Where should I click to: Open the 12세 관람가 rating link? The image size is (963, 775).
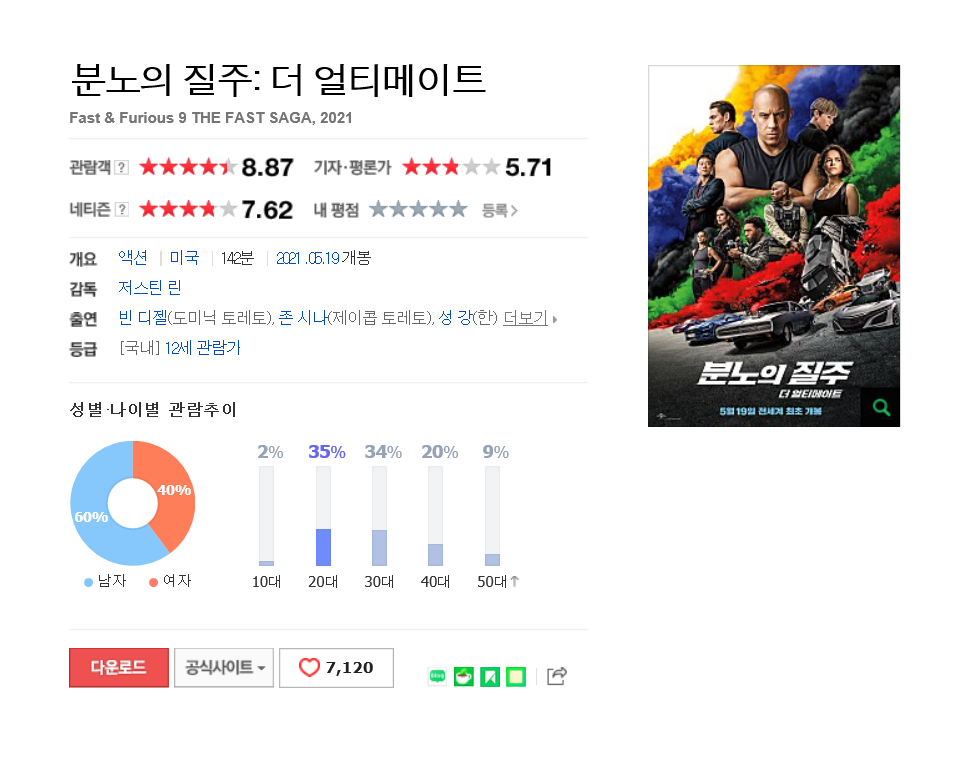[203, 348]
